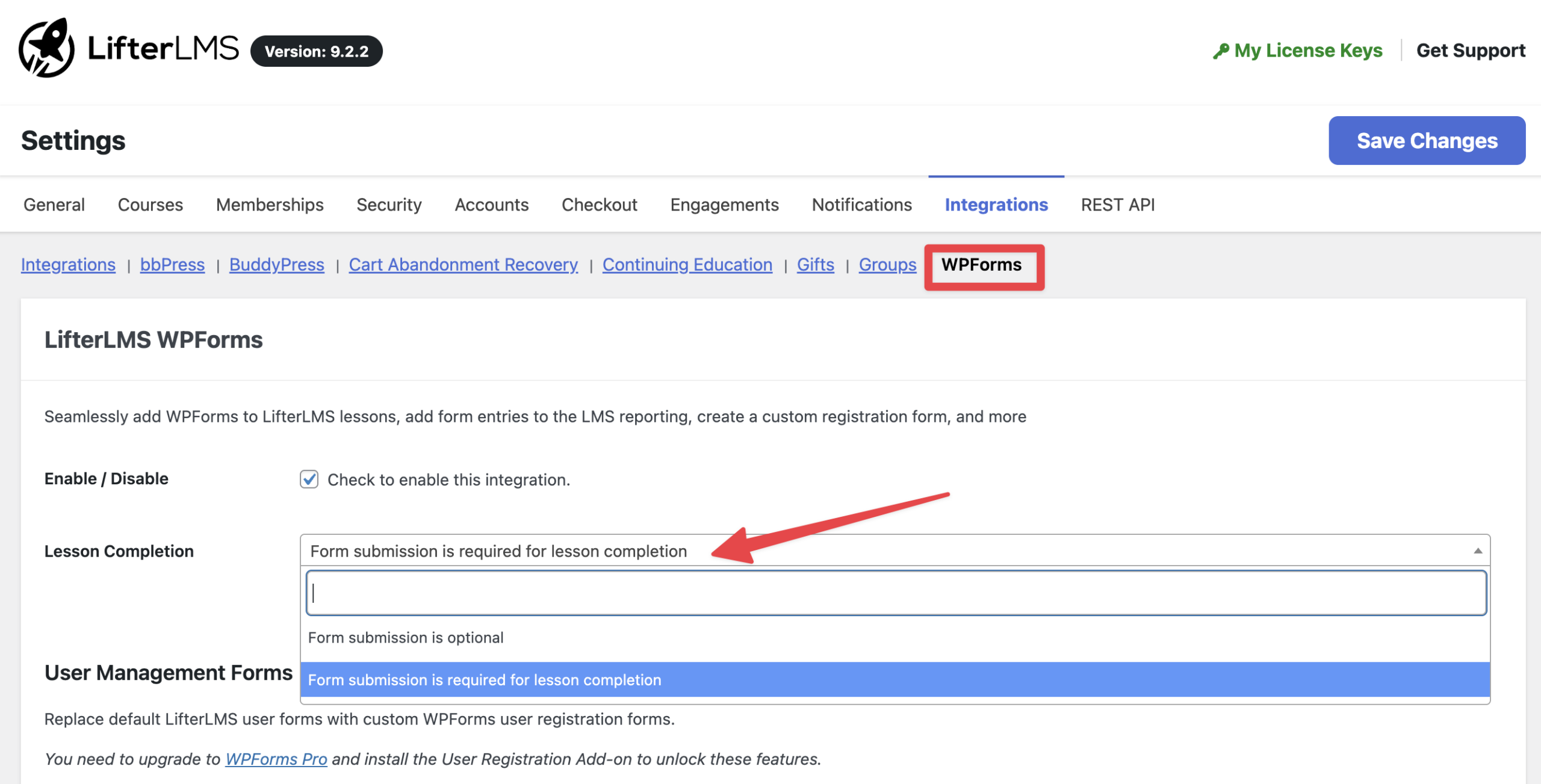Toggle the Enable integration checkbox
Screen dimensions: 1541x784
(x=309, y=480)
